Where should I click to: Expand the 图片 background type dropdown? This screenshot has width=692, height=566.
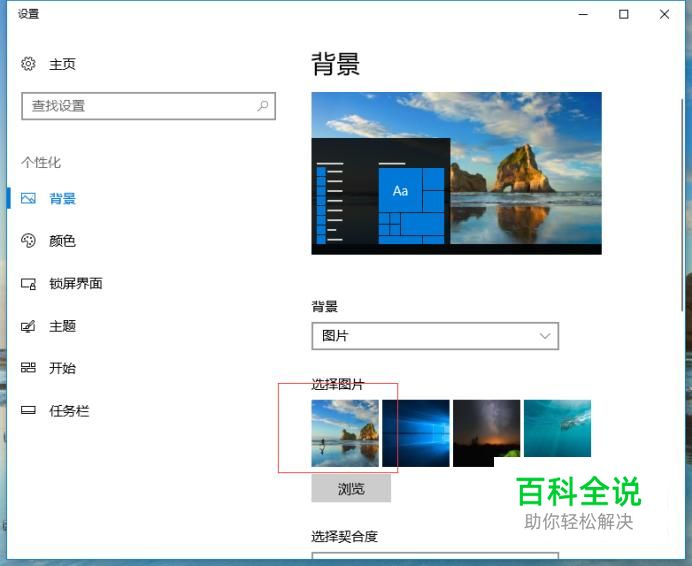pyautogui.click(x=435, y=336)
